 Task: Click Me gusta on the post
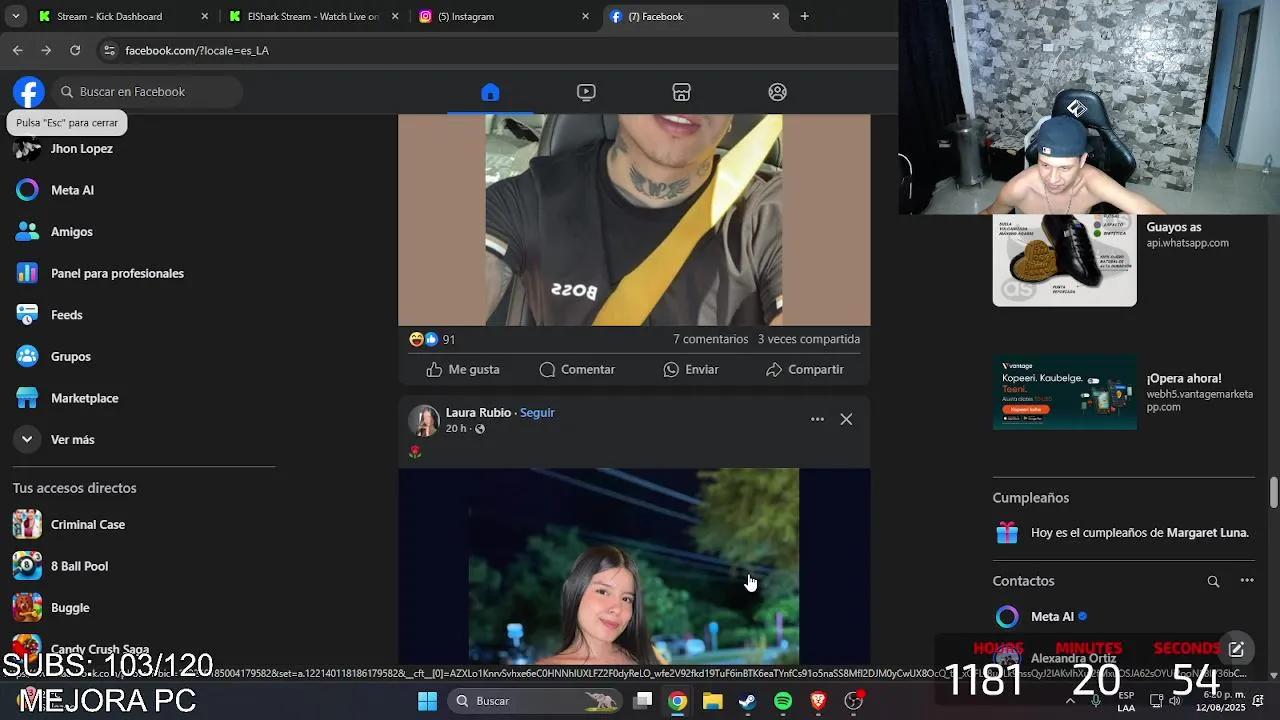462,369
